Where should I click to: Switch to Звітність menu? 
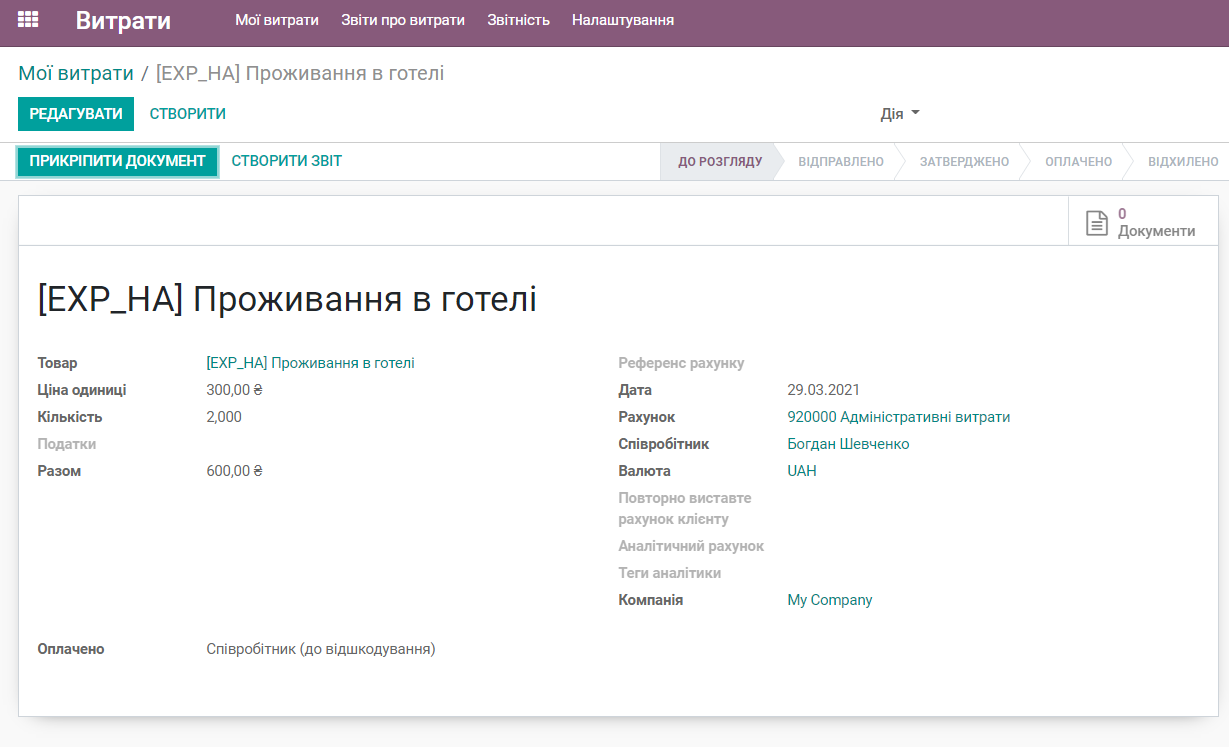[518, 19]
